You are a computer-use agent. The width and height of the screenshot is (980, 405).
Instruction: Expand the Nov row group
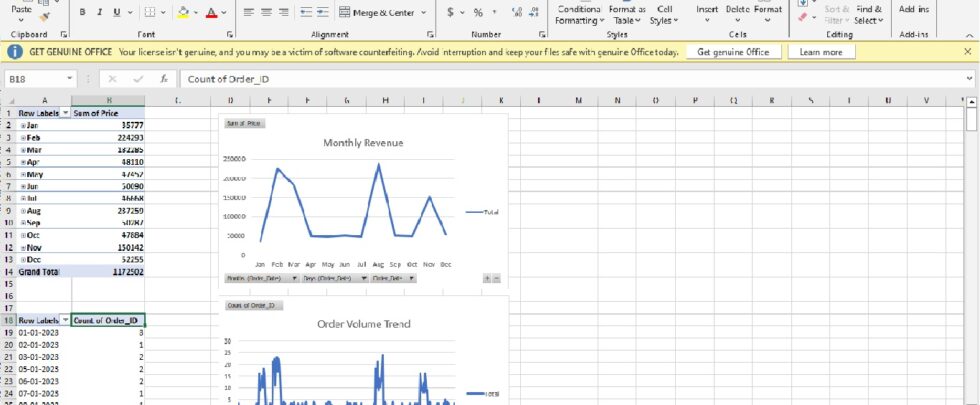22,247
